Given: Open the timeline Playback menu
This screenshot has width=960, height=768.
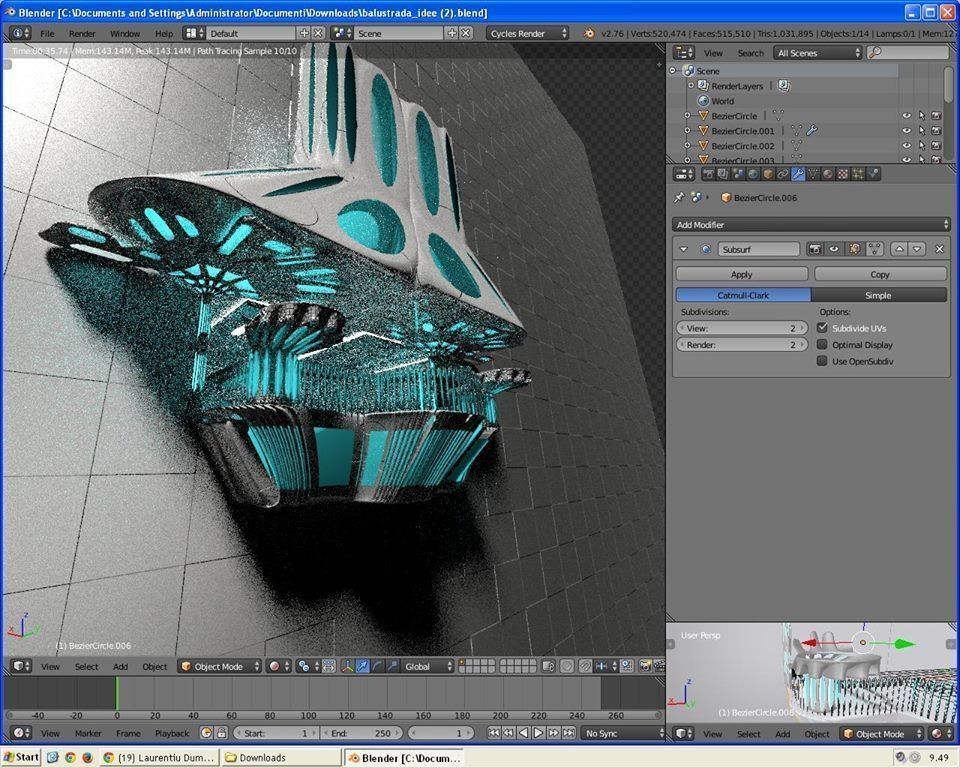Looking at the screenshot, I should 172,733.
